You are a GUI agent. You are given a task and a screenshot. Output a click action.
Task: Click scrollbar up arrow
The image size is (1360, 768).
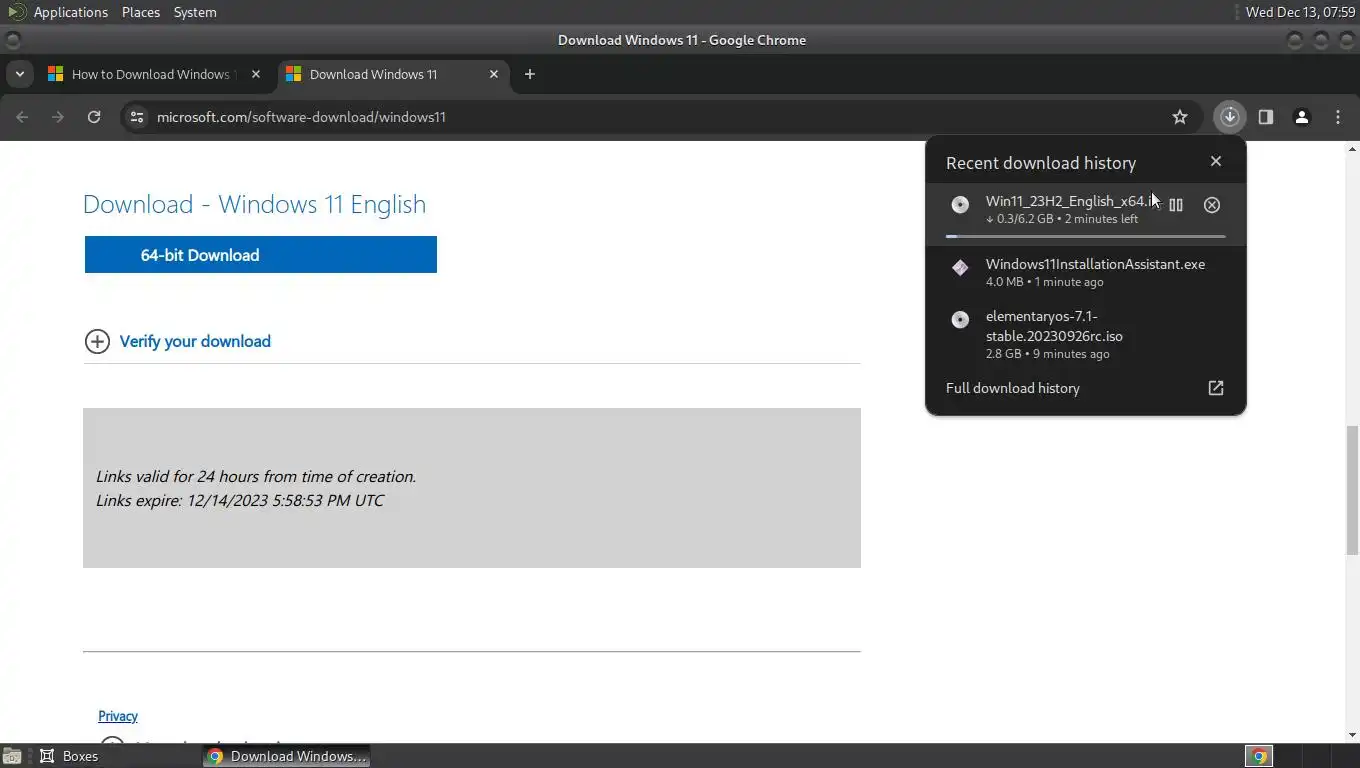1352,149
